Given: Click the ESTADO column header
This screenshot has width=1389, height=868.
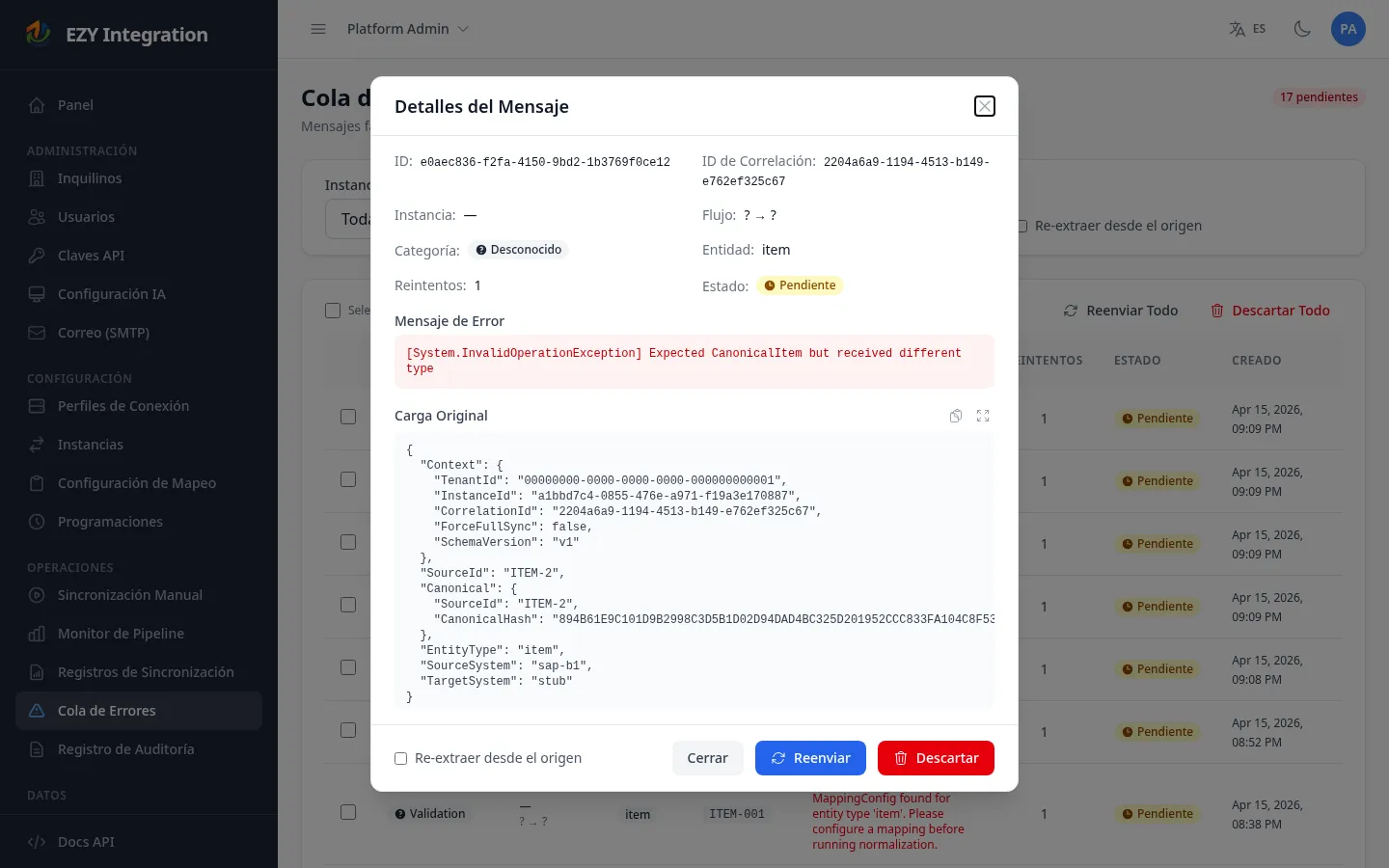Looking at the screenshot, I should pyautogui.click(x=1137, y=361).
